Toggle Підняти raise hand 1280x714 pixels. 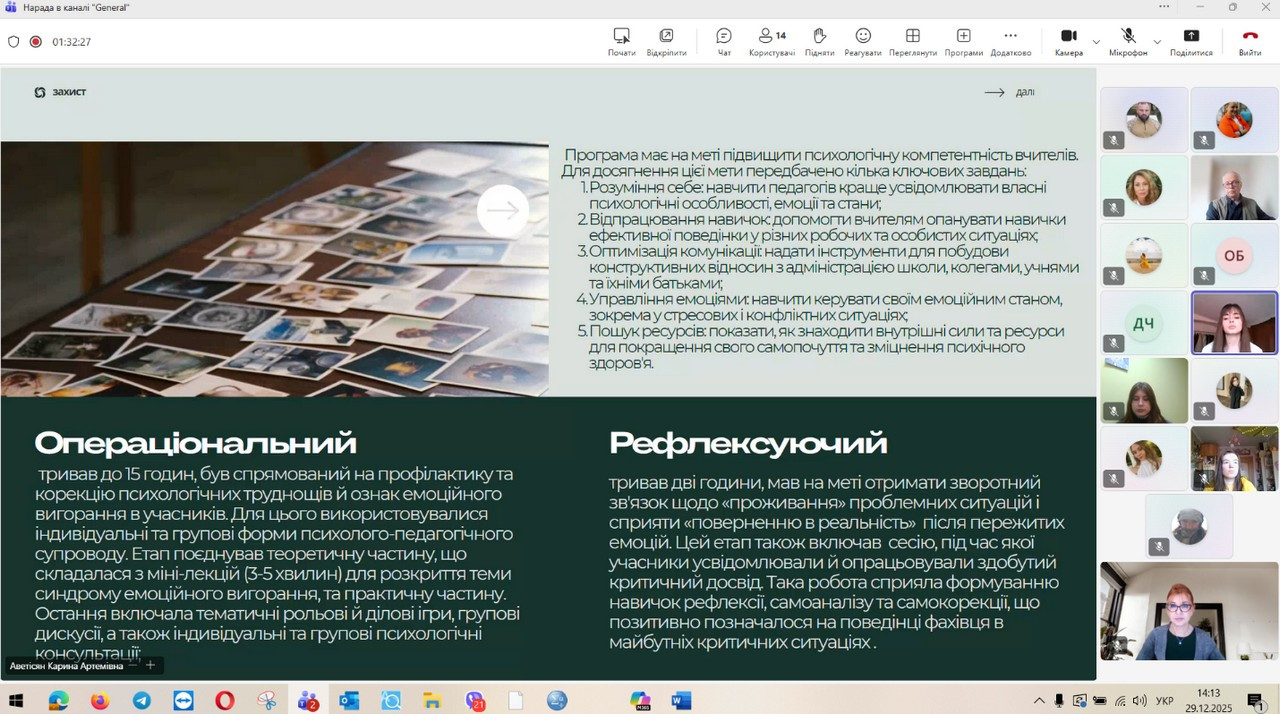[x=819, y=41]
